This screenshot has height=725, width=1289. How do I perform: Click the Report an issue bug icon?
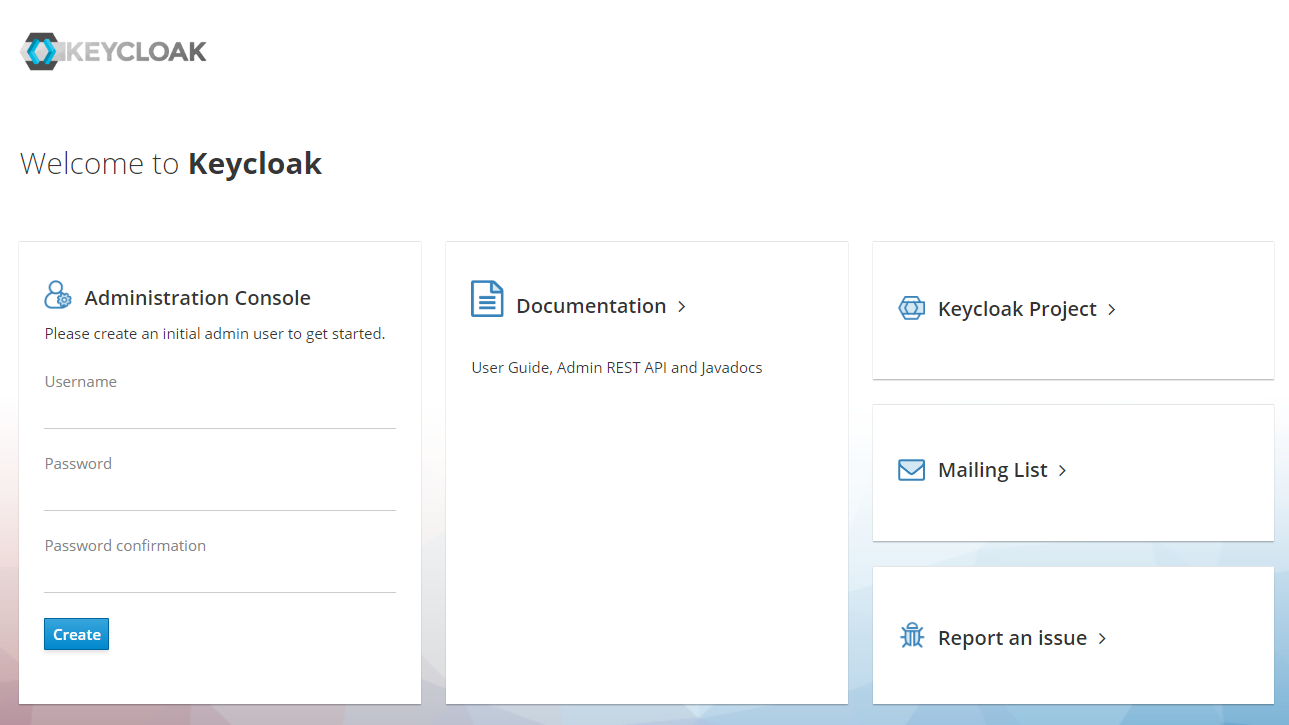[x=911, y=636]
